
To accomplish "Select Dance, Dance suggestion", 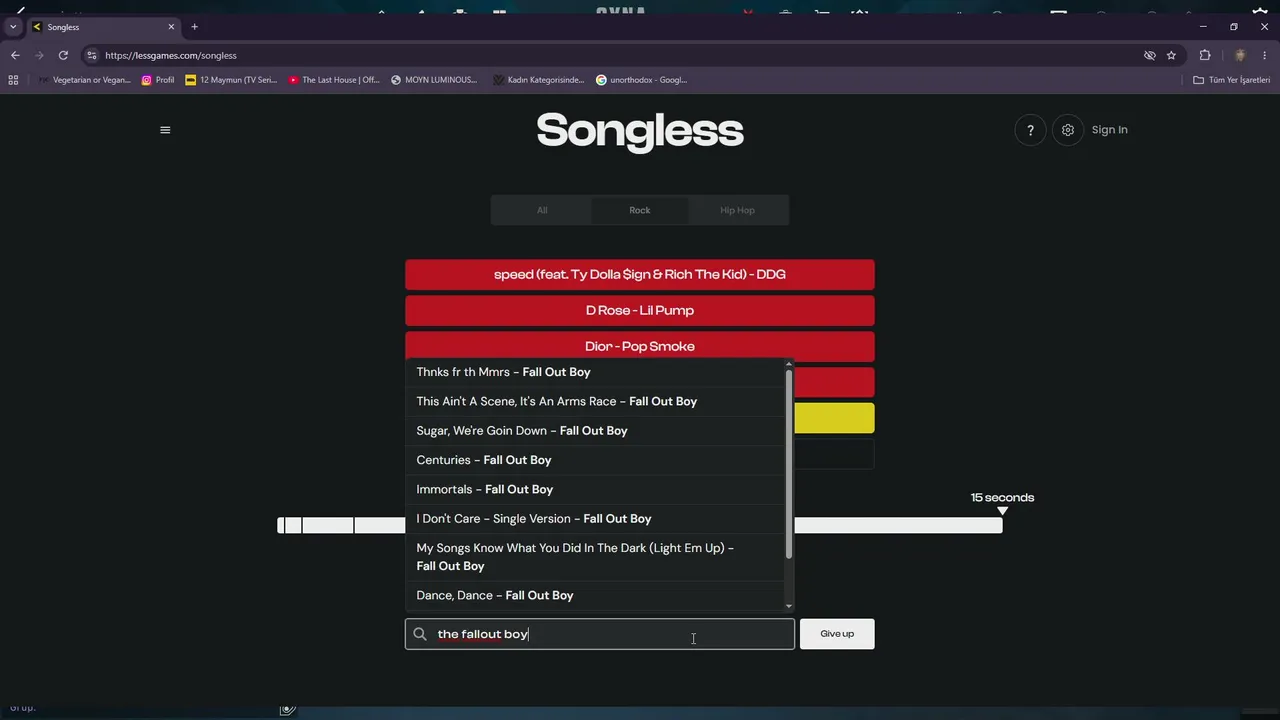I will [x=595, y=595].
